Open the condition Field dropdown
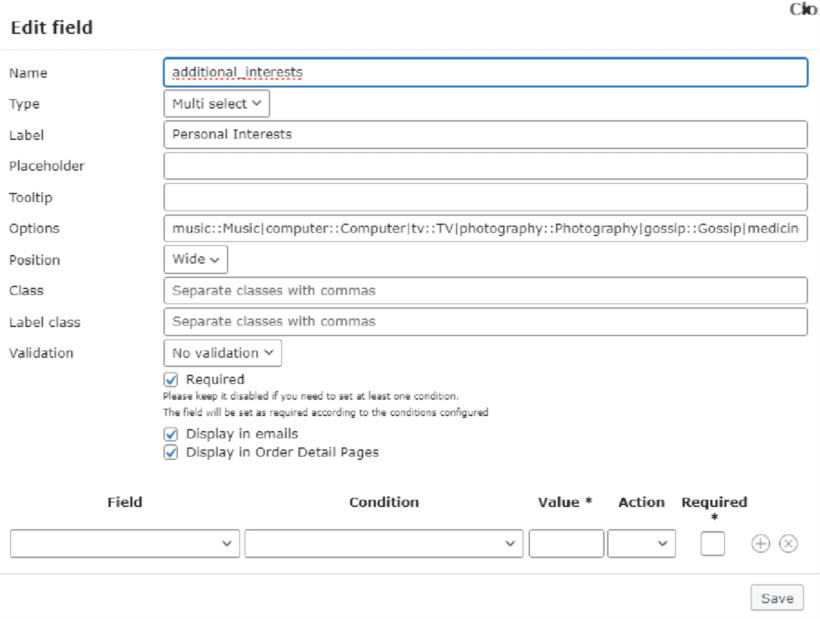Viewport: 820px width, 619px height. click(x=124, y=543)
